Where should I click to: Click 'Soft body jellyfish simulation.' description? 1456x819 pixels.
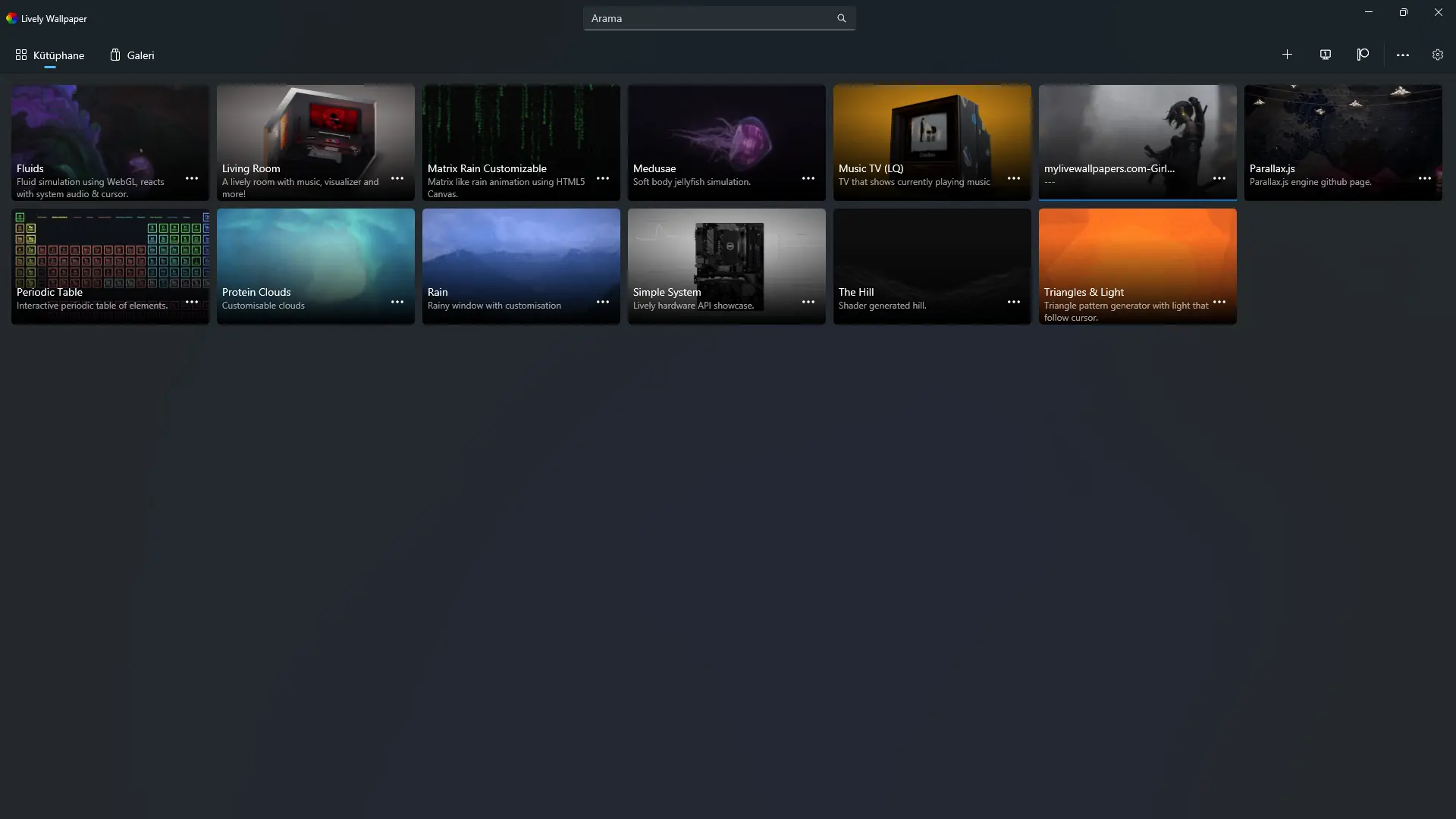coord(692,182)
